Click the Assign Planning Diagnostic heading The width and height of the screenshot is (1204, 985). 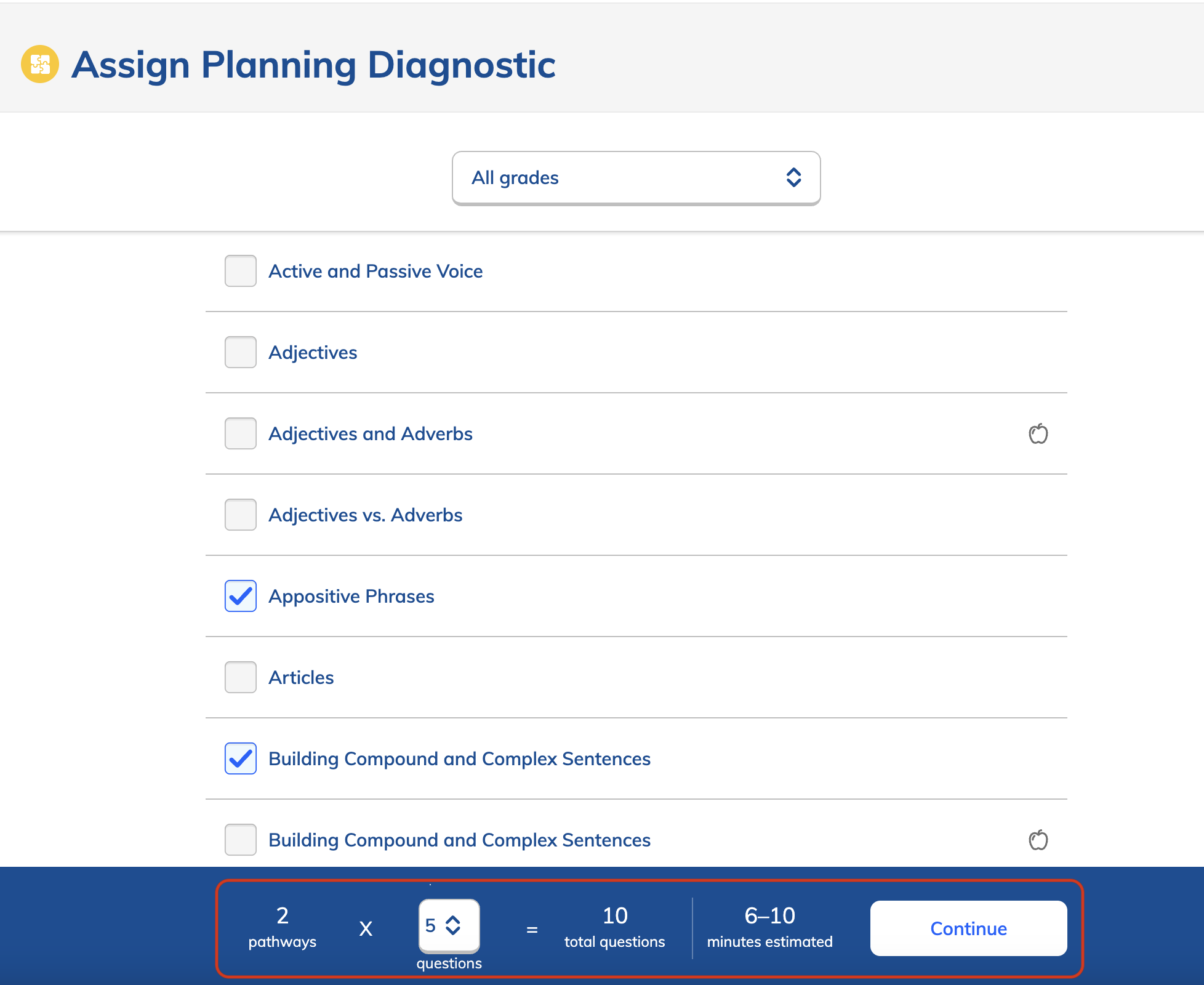coord(313,65)
